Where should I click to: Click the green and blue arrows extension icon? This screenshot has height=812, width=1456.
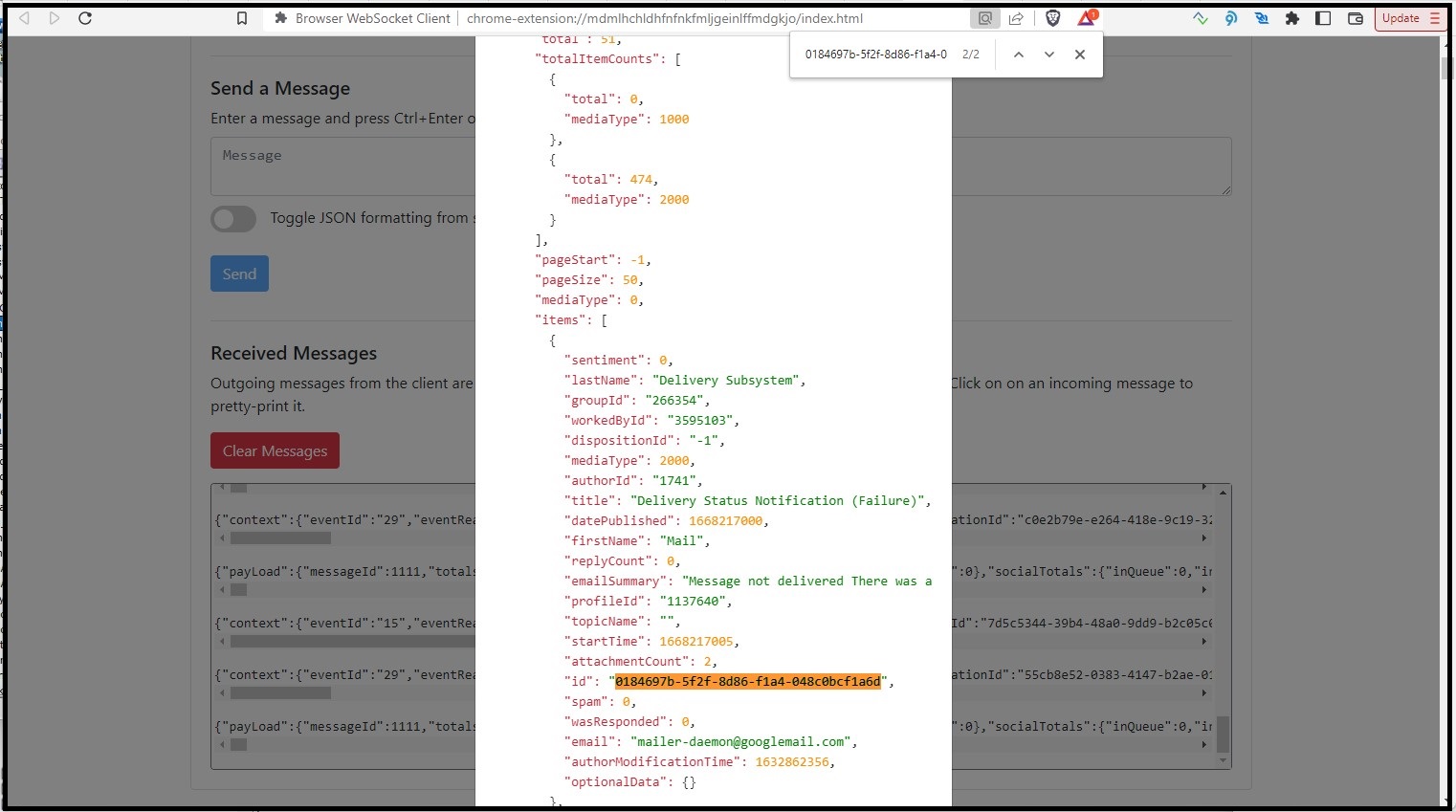(x=1201, y=18)
